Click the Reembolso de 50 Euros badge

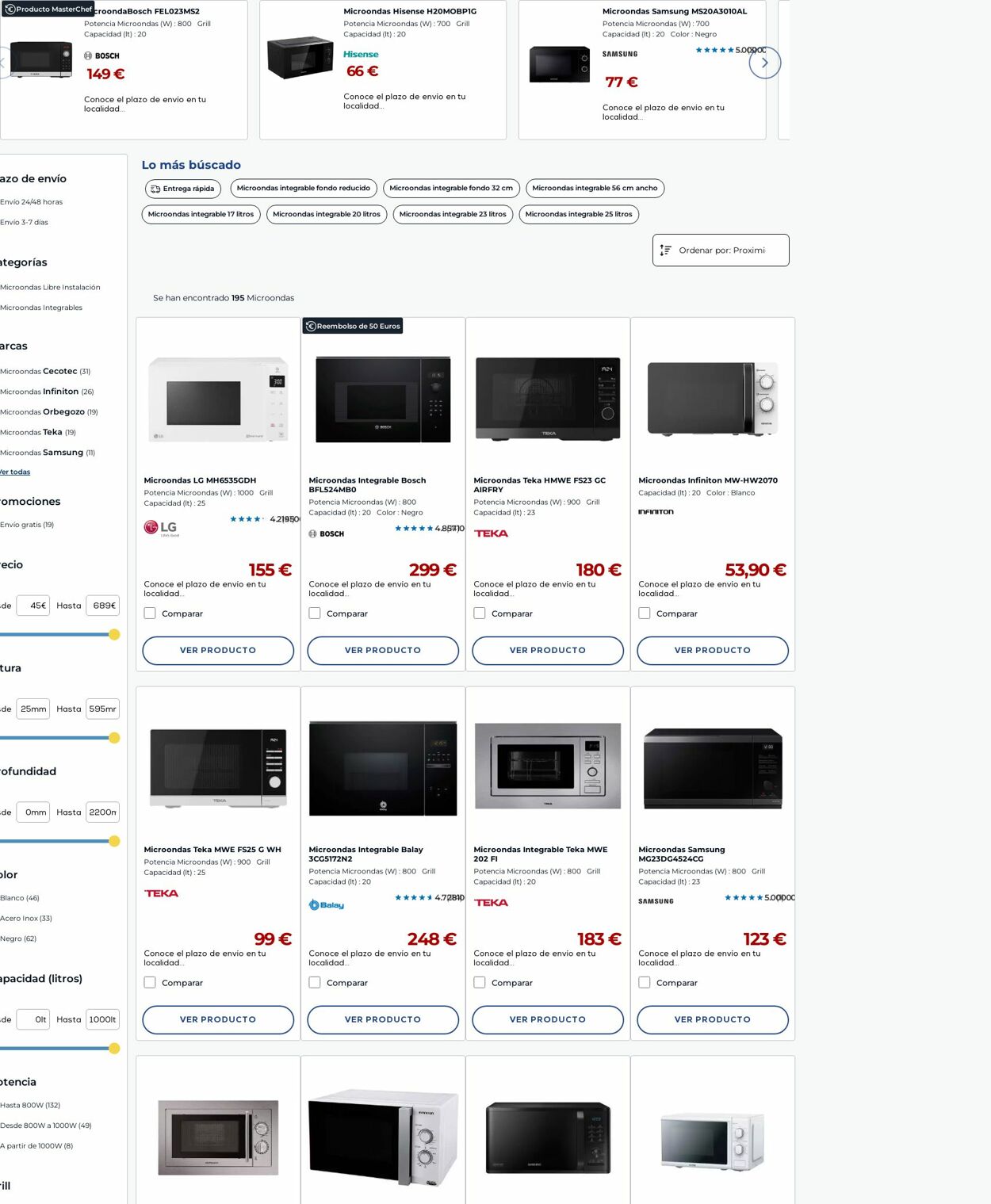353,326
